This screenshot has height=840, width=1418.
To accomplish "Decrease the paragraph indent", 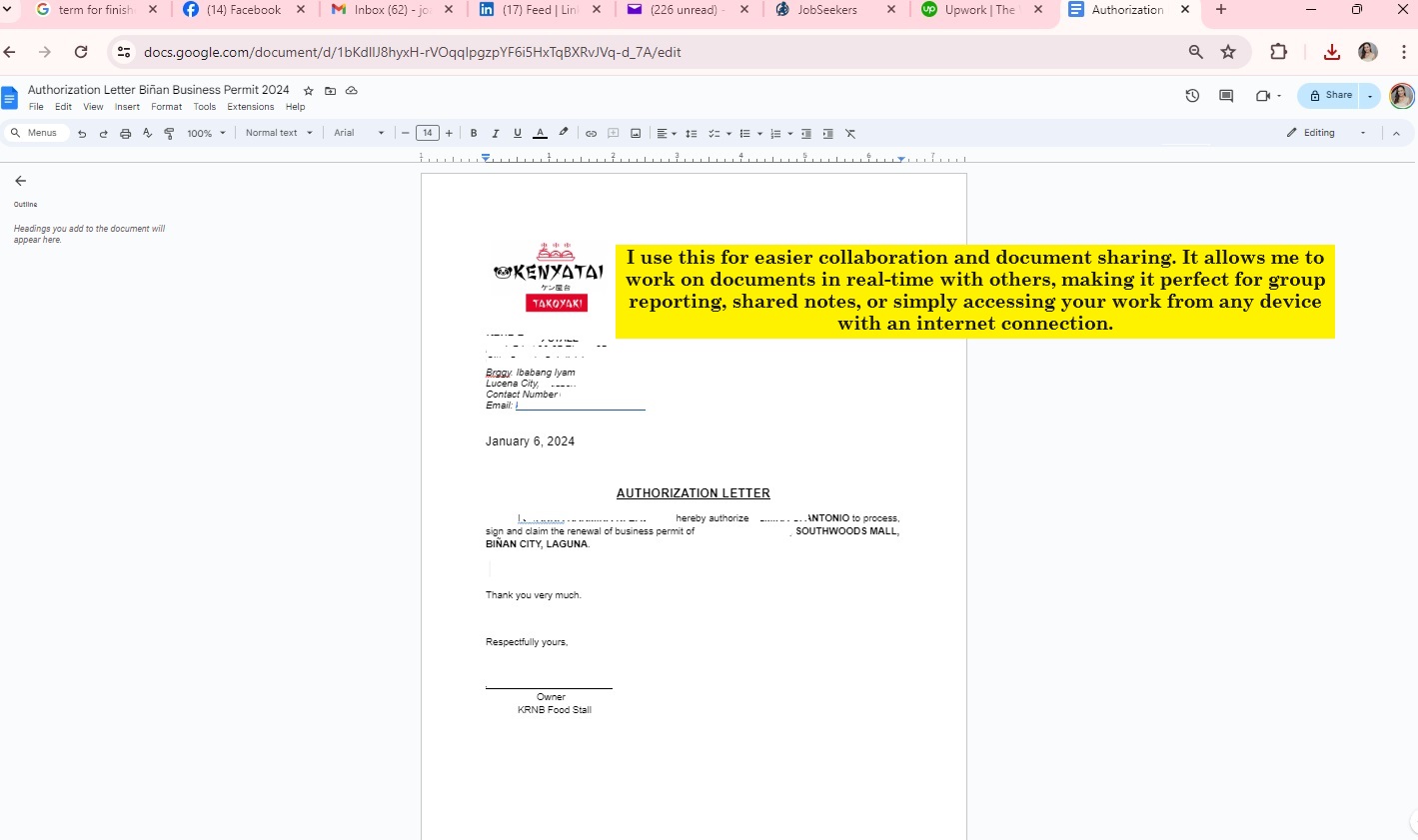I will [x=806, y=133].
